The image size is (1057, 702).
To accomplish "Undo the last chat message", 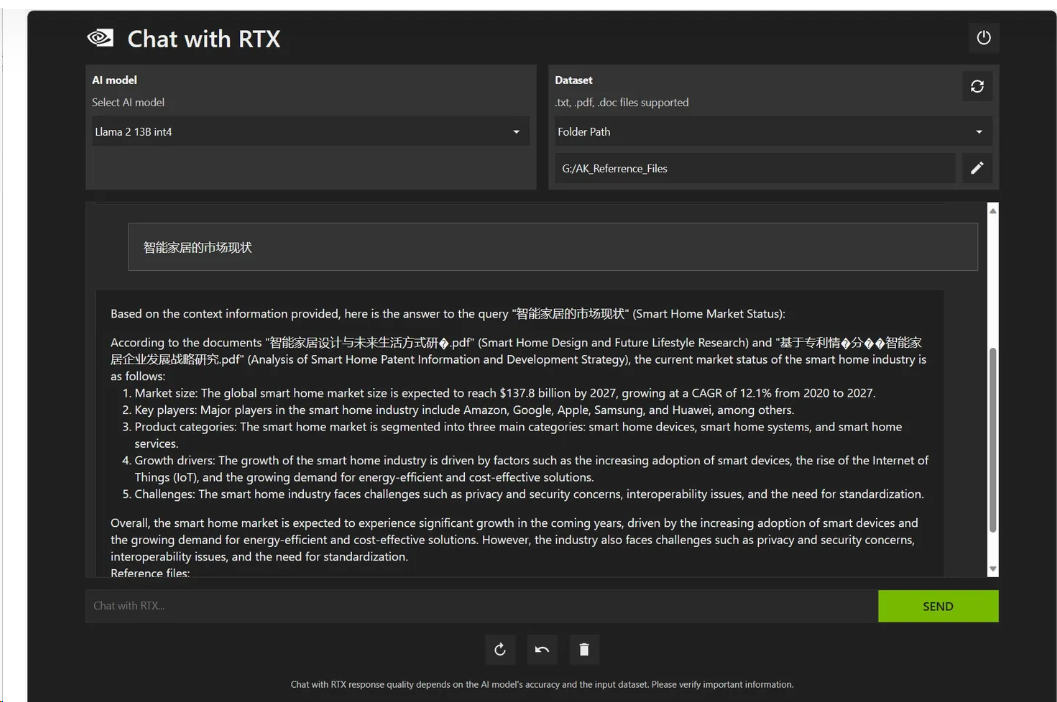I will click(542, 649).
